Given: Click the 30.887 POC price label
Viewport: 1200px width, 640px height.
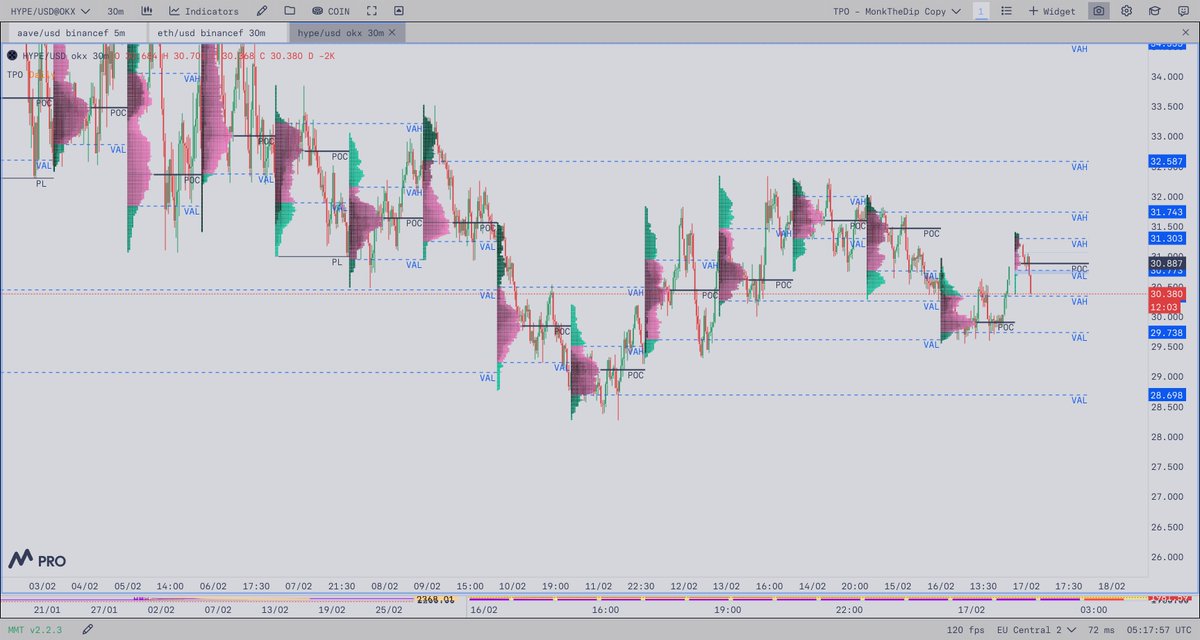Looking at the screenshot, I should 1167,262.
